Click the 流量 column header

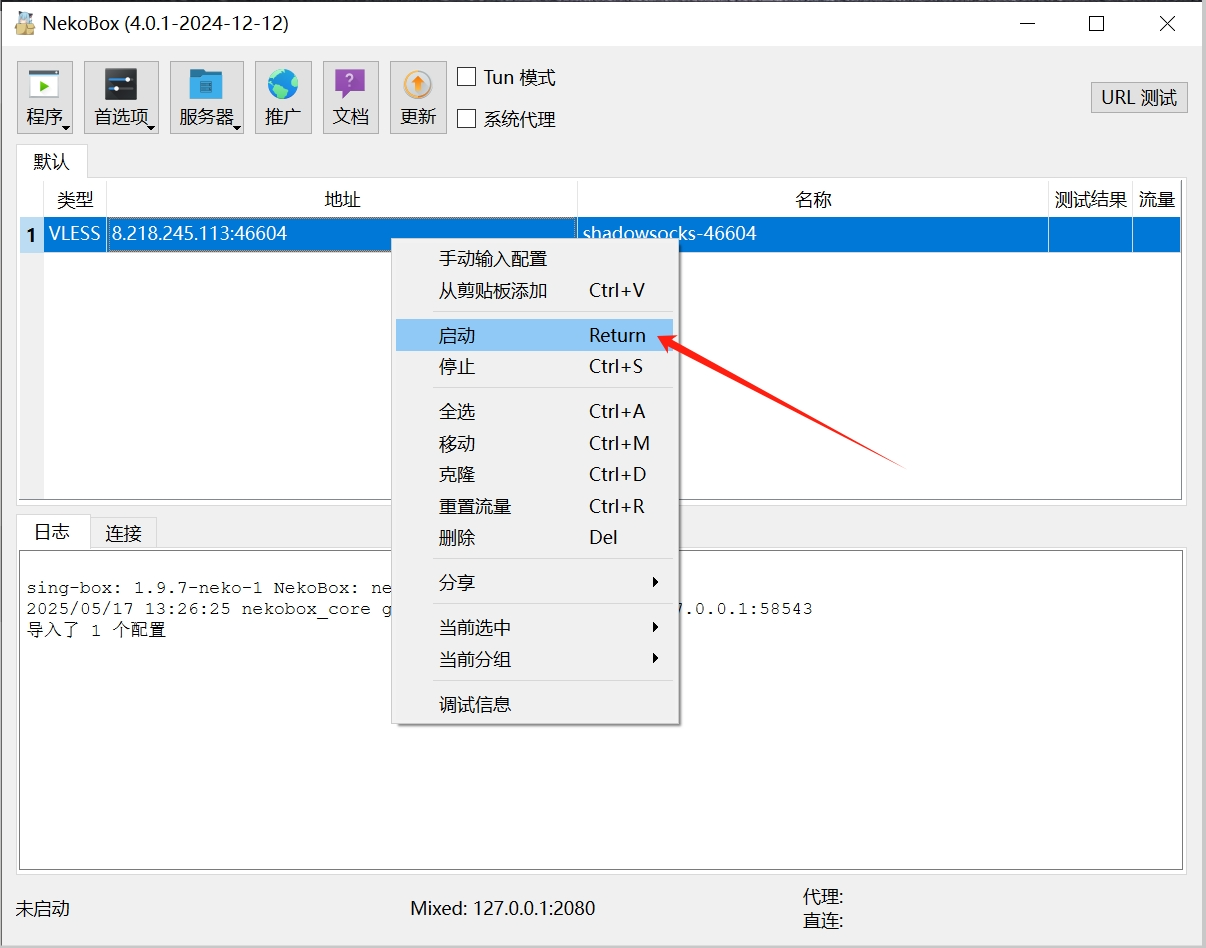coord(1157,200)
